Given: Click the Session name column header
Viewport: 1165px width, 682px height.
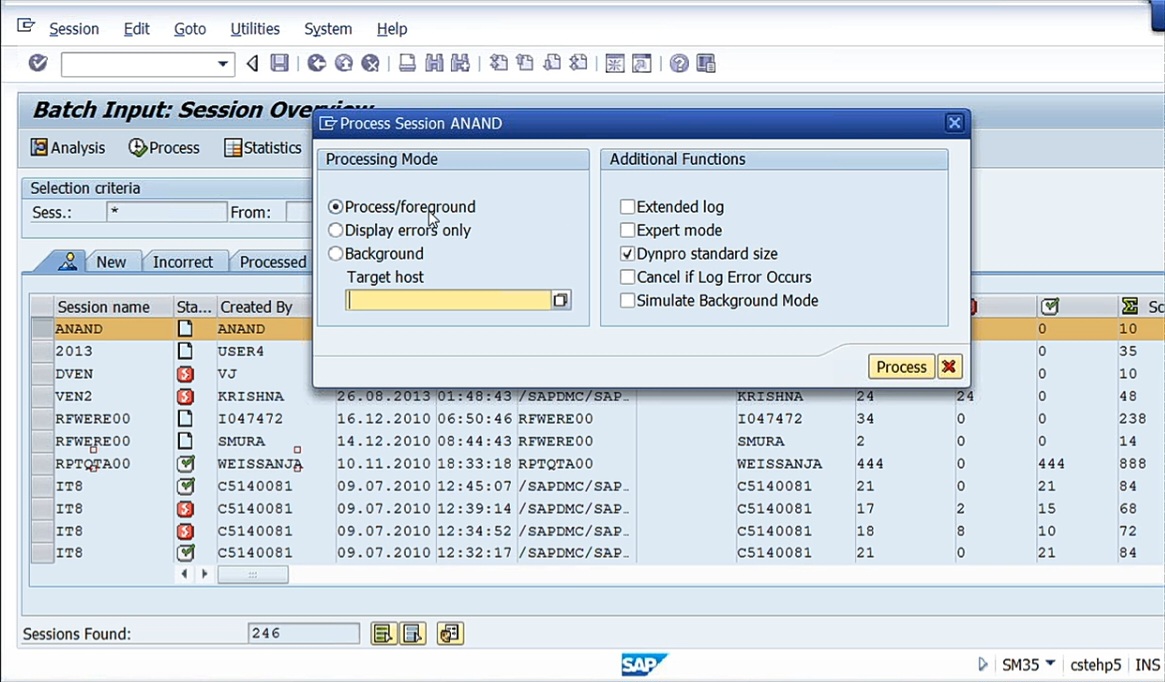Looking at the screenshot, I should [x=113, y=307].
